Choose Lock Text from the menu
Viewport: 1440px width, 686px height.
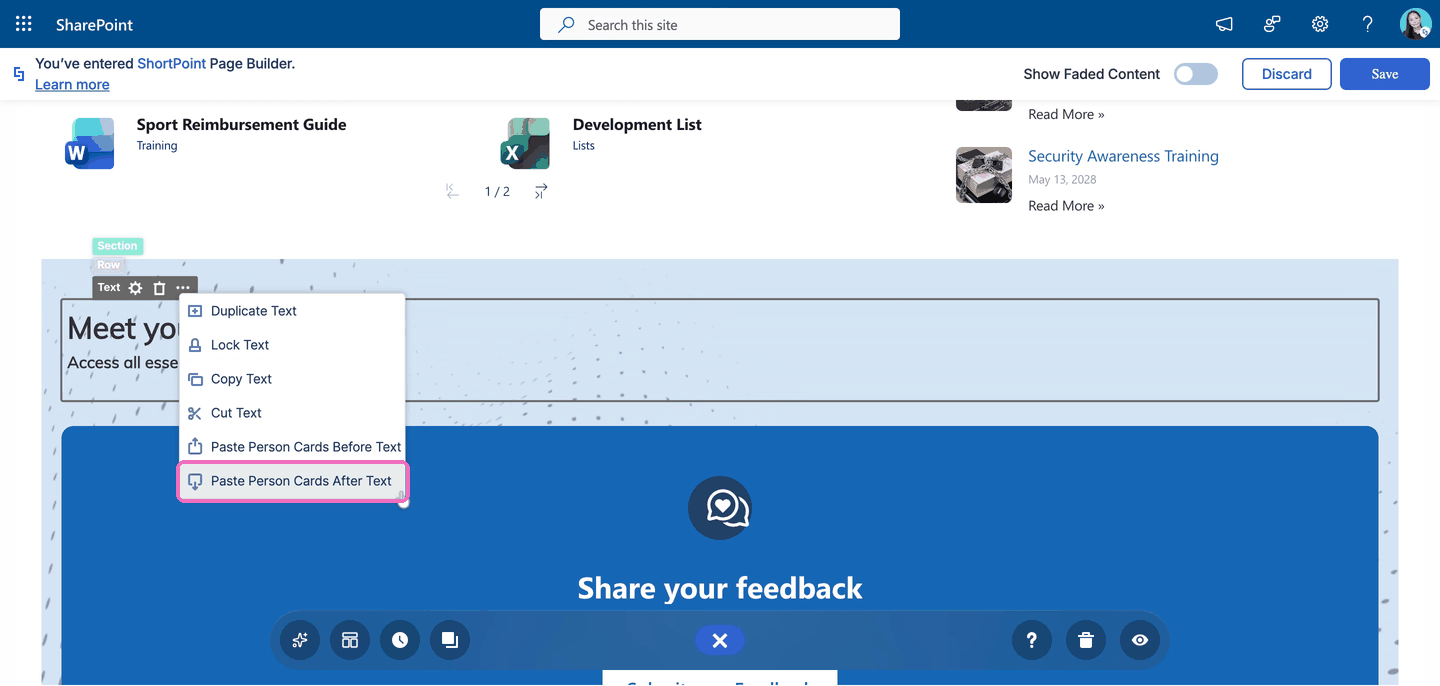[292, 345]
